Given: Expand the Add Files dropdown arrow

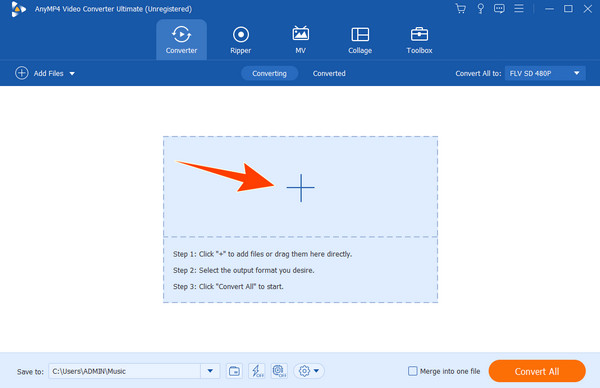Looking at the screenshot, I should point(72,73).
